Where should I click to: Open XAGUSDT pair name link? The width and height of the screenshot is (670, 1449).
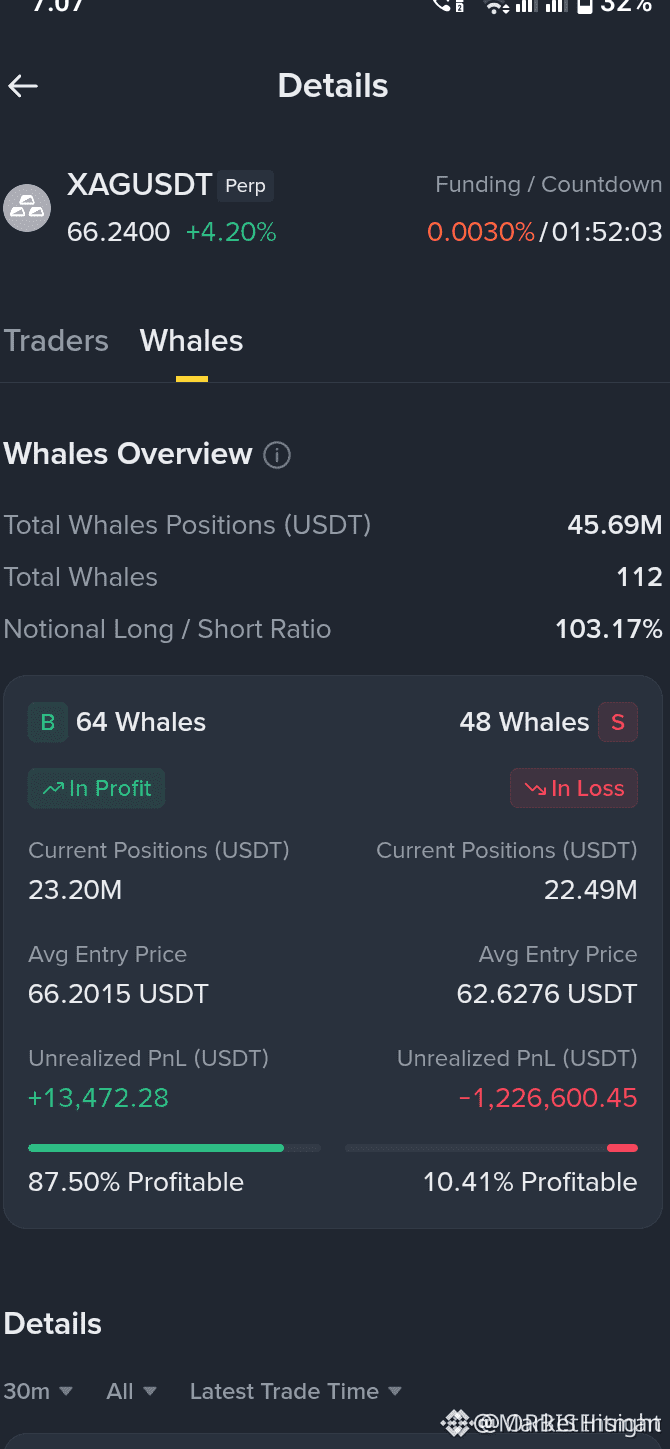(140, 185)
